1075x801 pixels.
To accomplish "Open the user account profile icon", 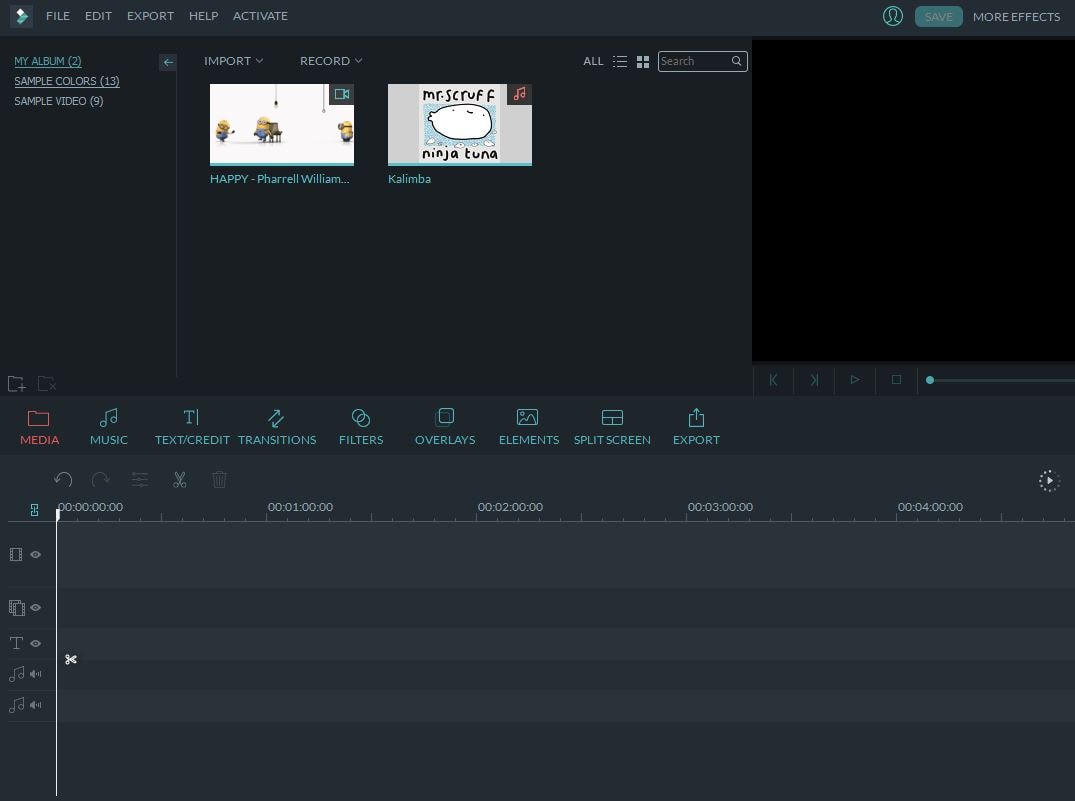I will [x=892, y=16].
